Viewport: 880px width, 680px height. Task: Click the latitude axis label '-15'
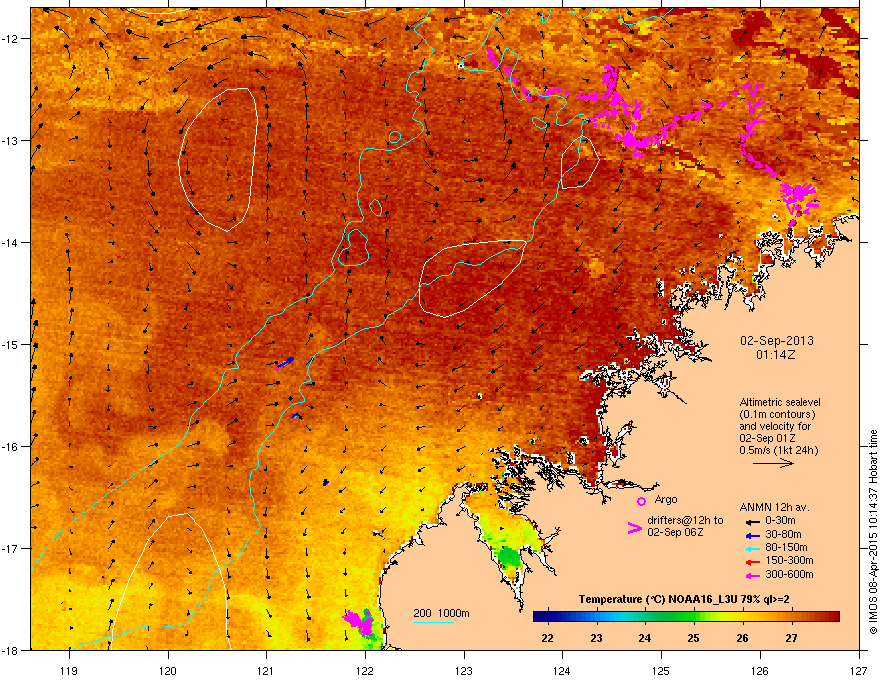(x=11, y=344)
